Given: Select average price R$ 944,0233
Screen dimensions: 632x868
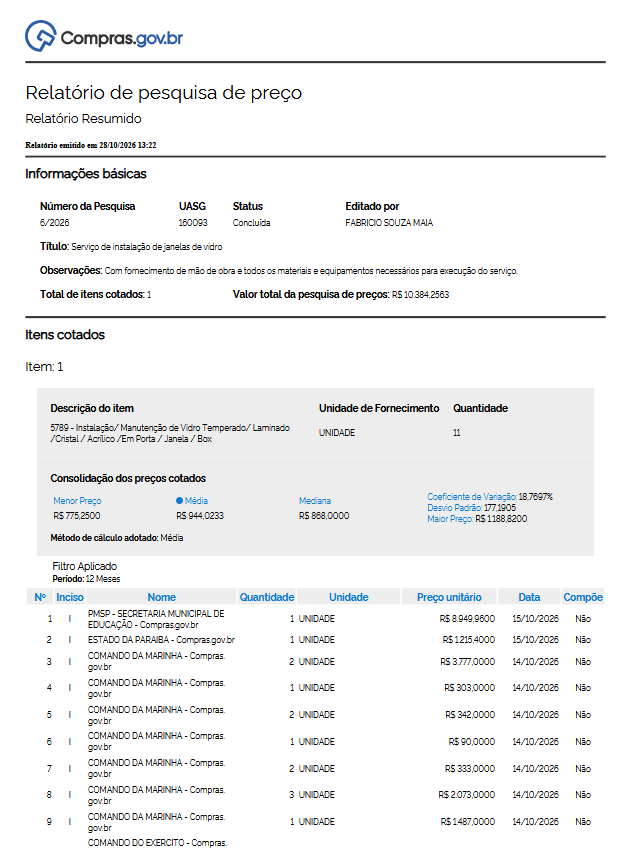Looking at the screenshot, I should (x=200, y=516).
